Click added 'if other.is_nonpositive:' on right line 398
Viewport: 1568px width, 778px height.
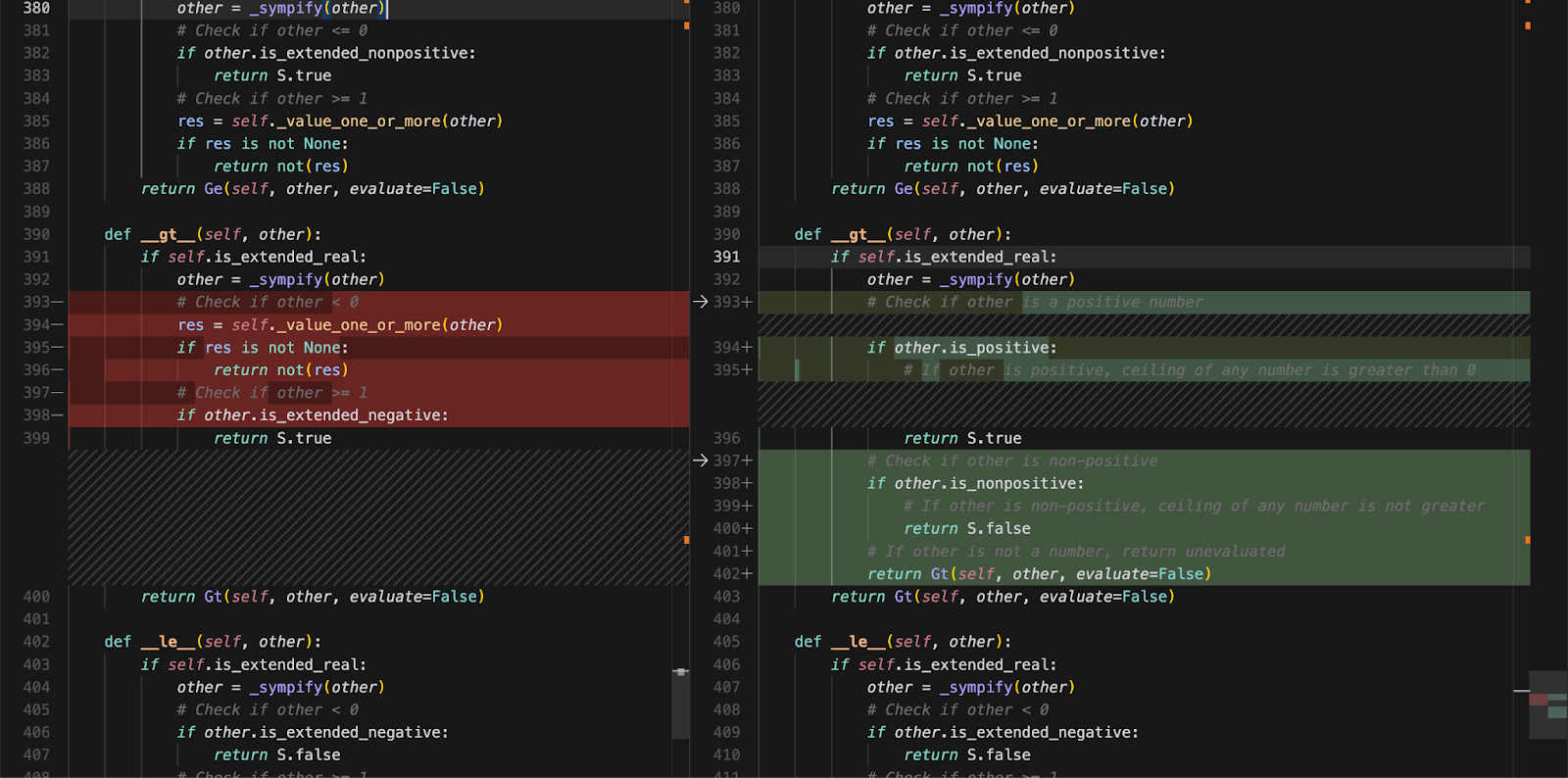coord(976,483)
